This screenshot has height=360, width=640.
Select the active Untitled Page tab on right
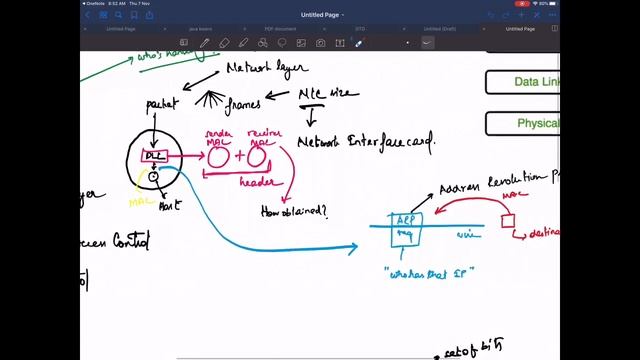click(x=520, y=29)
